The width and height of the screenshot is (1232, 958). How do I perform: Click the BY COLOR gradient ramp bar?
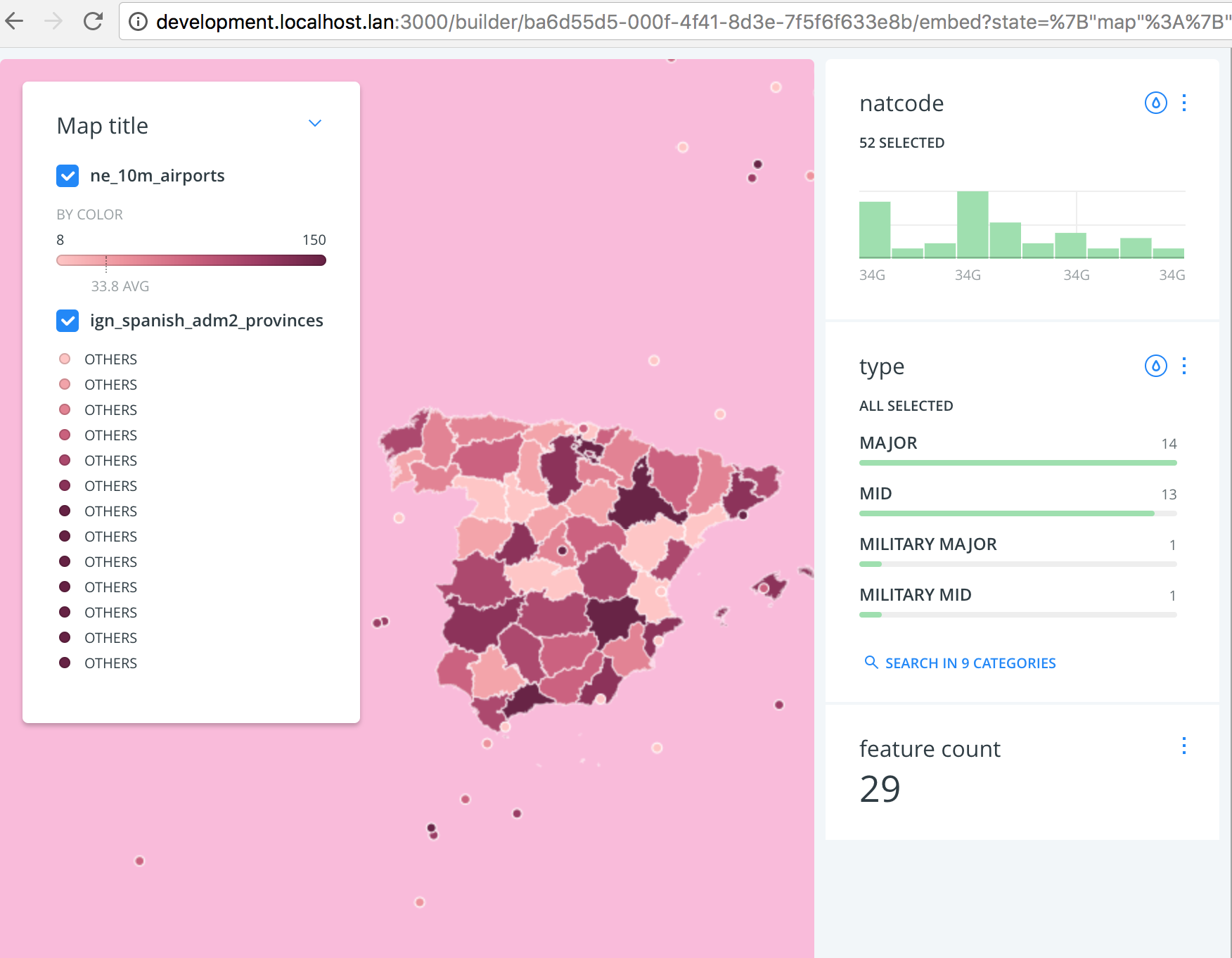click(x=191, y=260)
